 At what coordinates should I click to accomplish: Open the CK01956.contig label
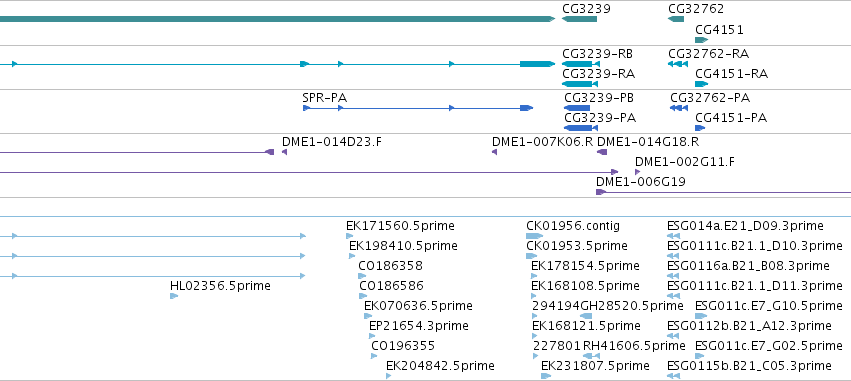pos(573,226)
